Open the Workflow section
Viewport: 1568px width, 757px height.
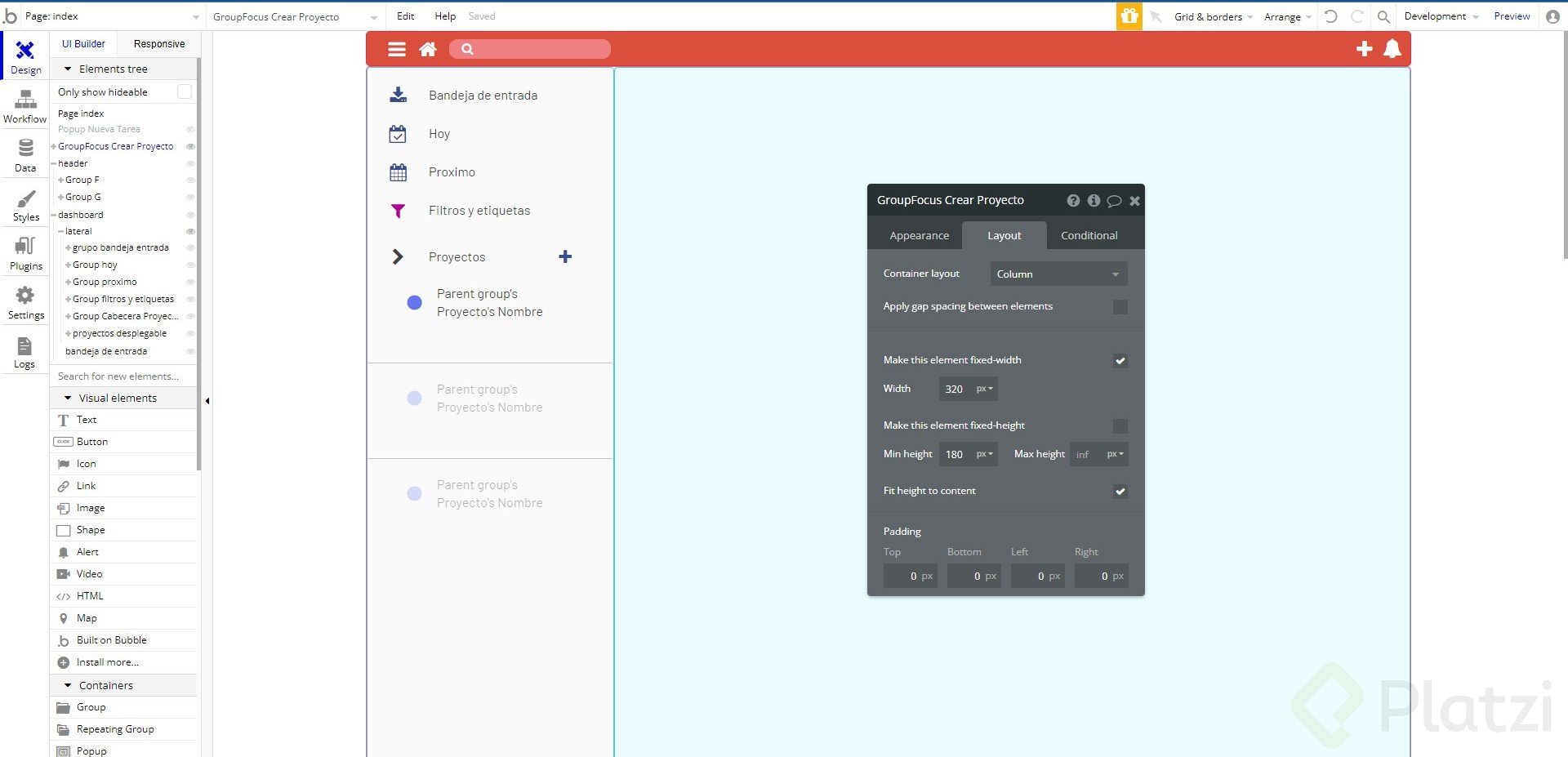25,107
